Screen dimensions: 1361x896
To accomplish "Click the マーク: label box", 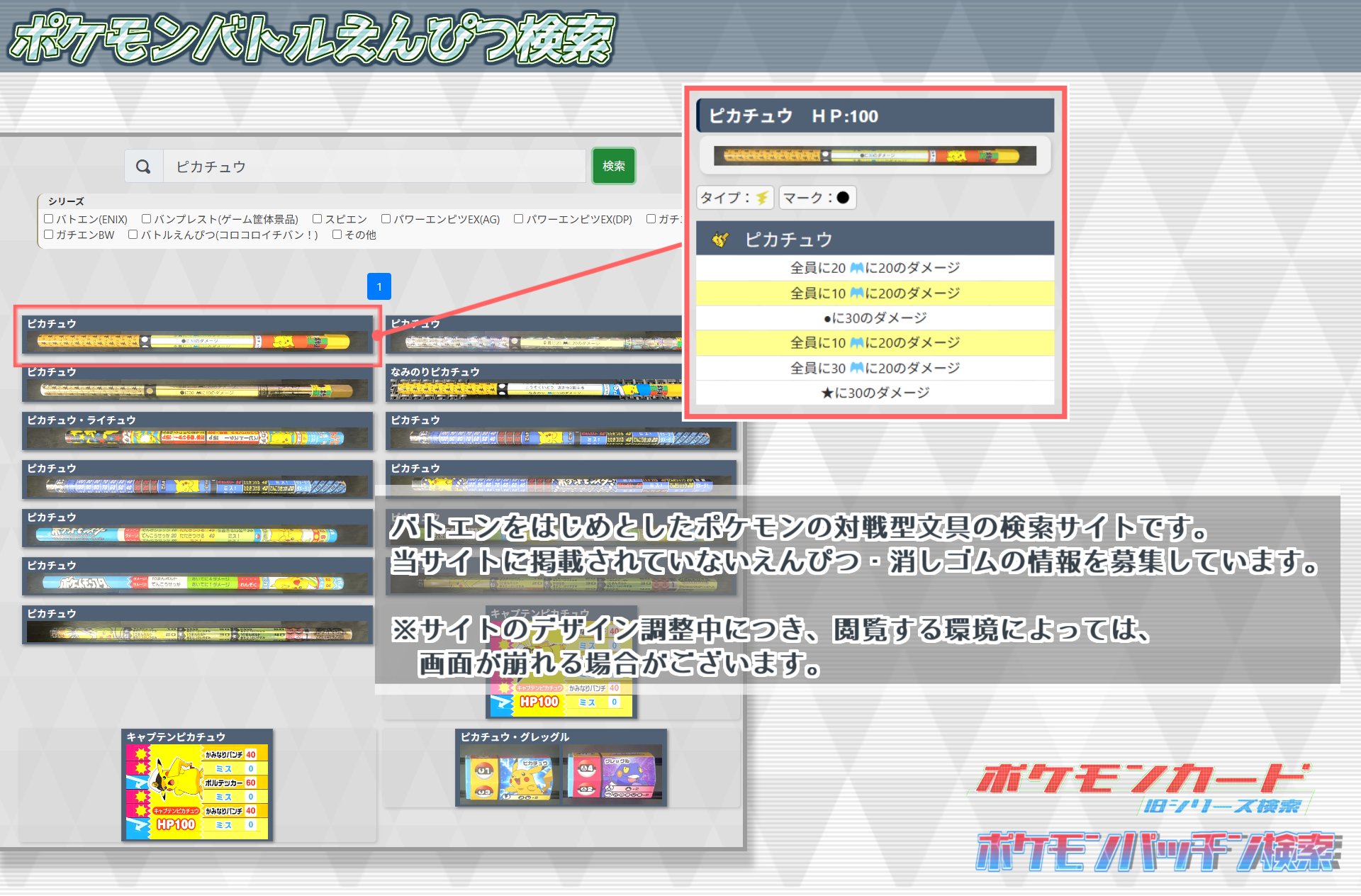I will point(817,198).
